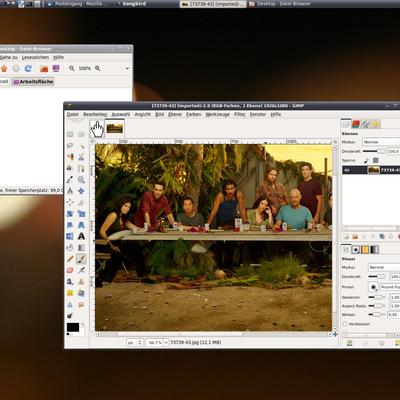
Task: Open the px unit dropdown in status bar
Action: tap(135, 342)
